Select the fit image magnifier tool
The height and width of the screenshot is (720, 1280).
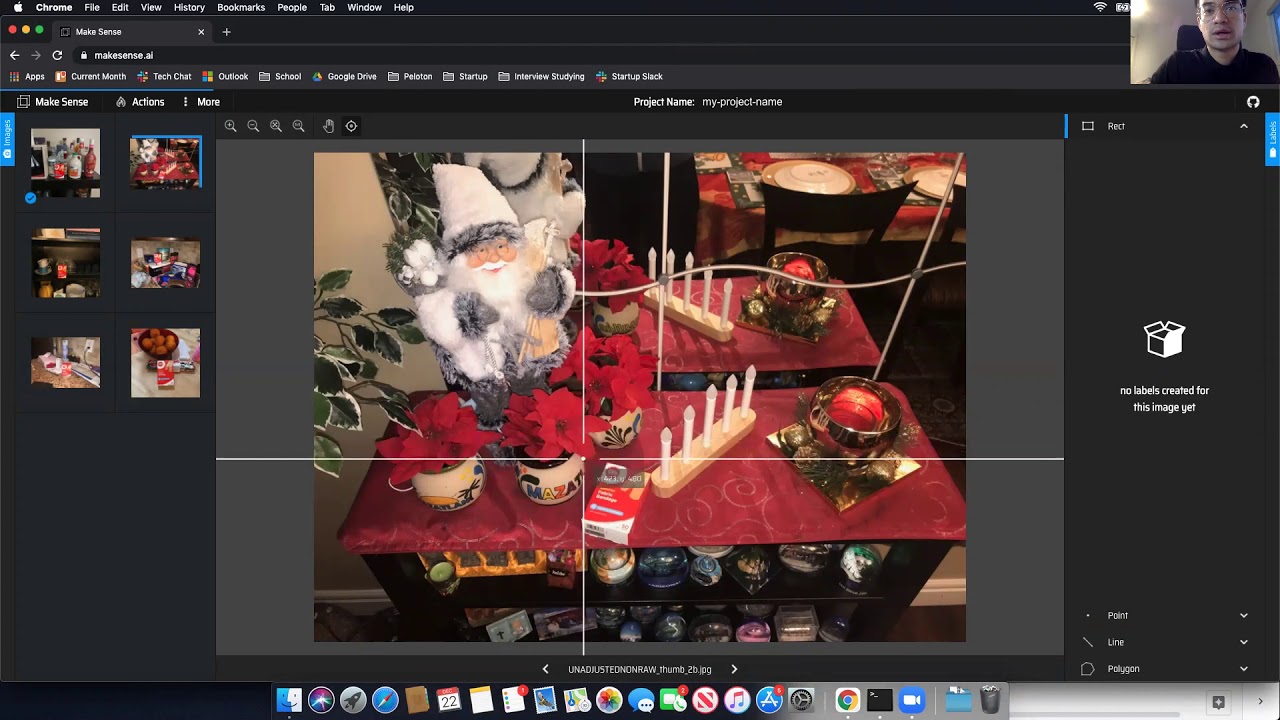tap(276, 126)
